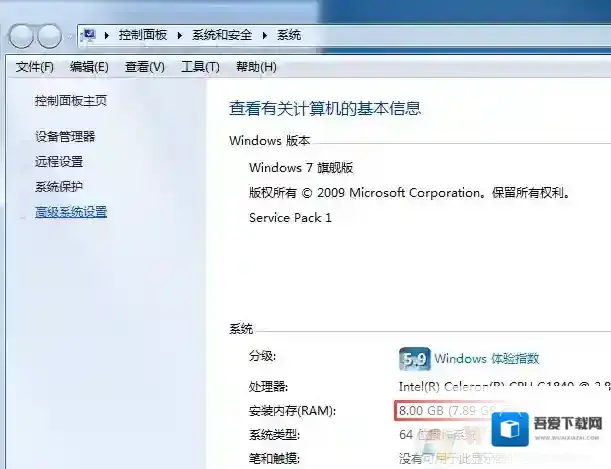
Task: Open 高级系统设置 link
Action: click(71, 212)
